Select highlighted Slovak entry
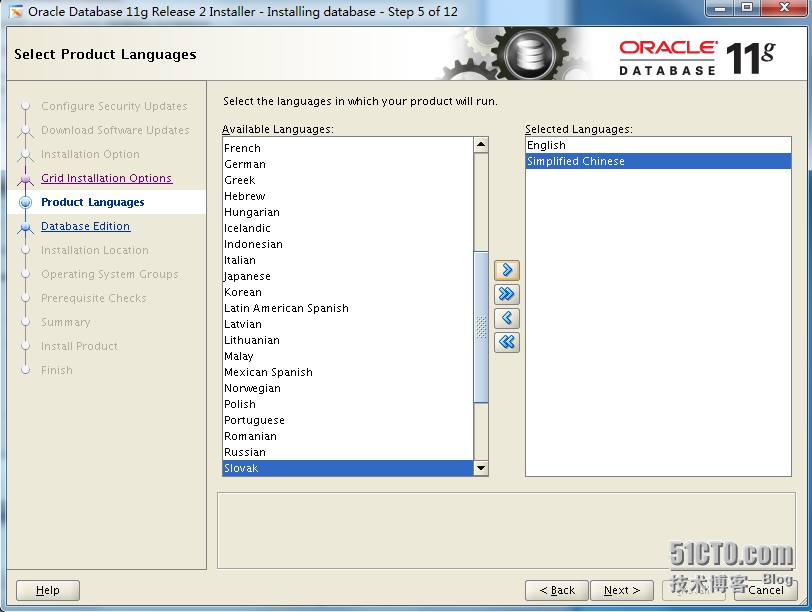Viewport: 812px width, 612px height. [347, 469]
